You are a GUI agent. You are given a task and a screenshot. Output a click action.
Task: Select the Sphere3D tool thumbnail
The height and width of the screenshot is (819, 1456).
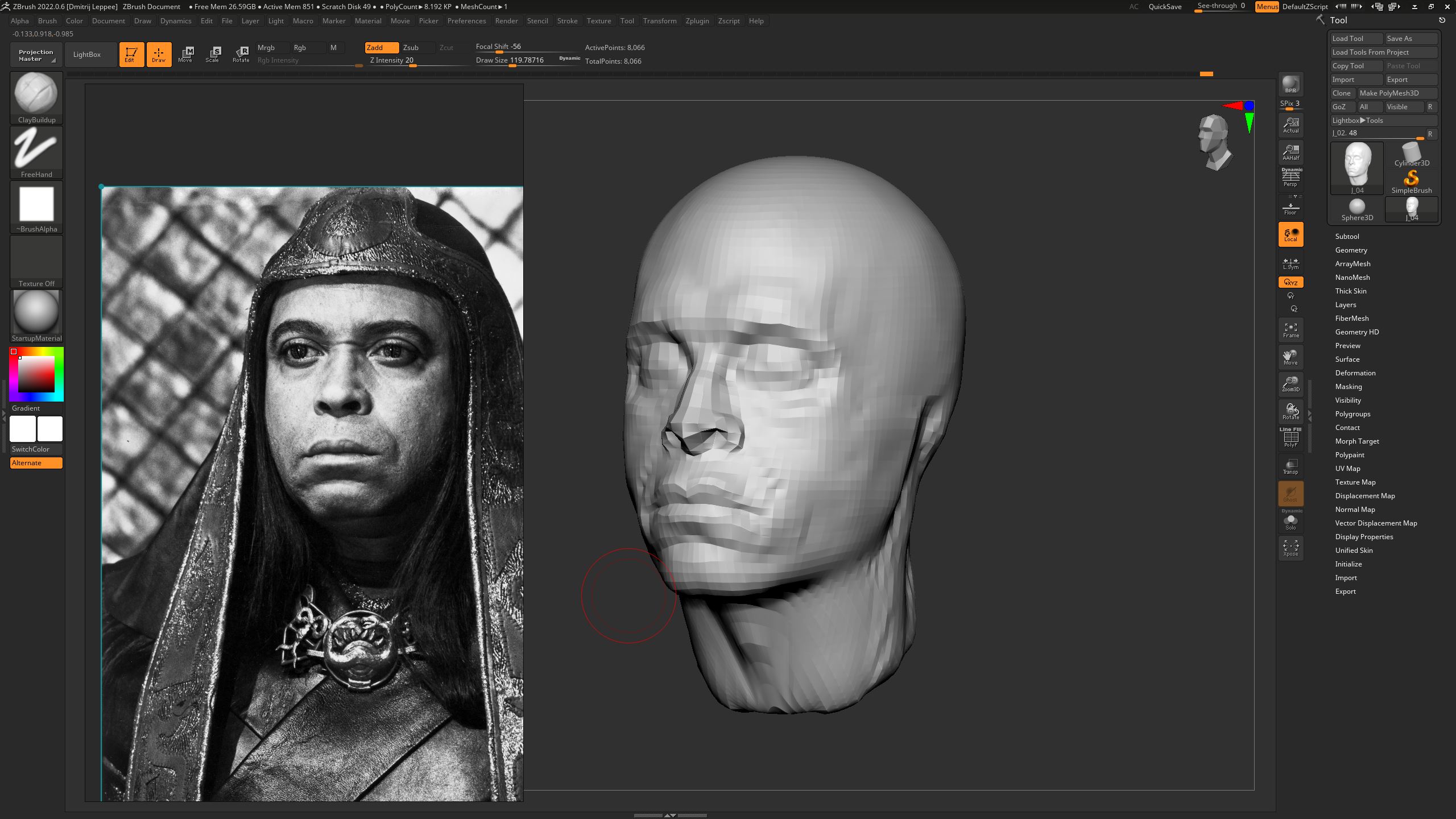[x=1356, y=209]
